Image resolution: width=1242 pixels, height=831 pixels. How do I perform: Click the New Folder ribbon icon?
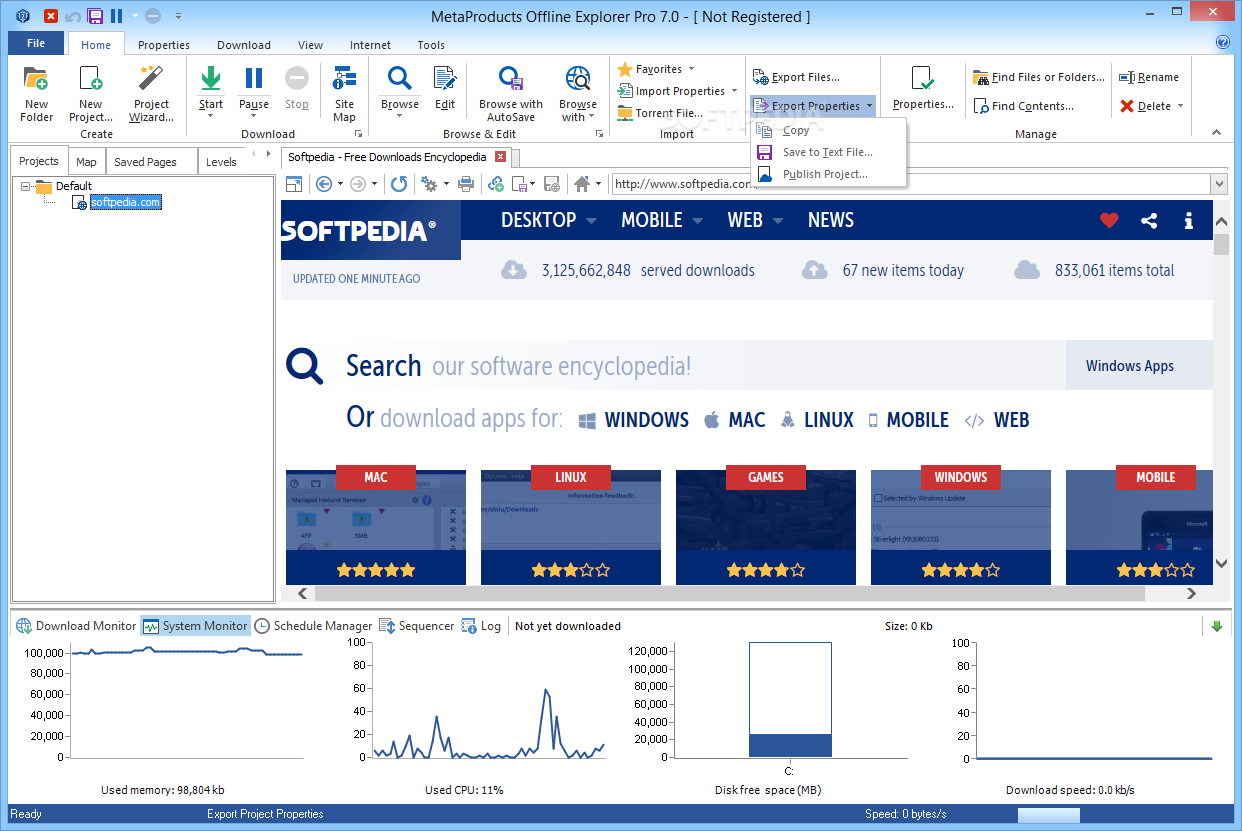[36, 93]
